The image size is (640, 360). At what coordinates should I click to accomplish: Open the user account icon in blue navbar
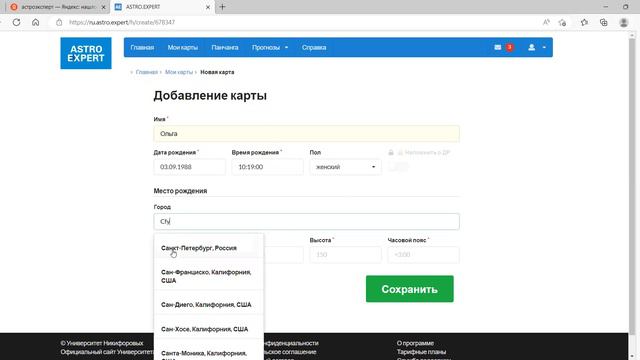(x=531, y=47)
